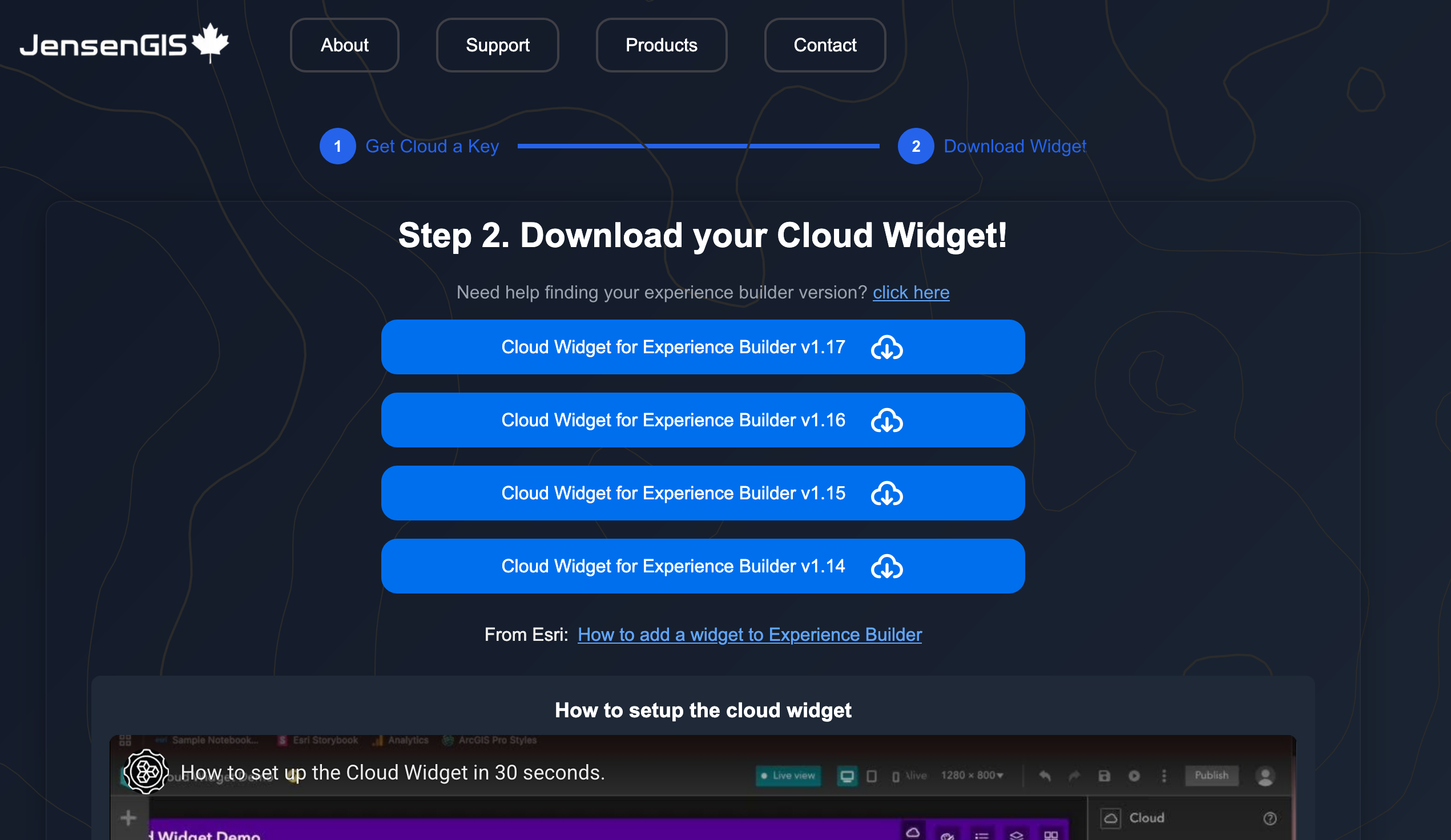Open the Cloud Widget setup video title
The height and width of the screenshot is (840, 1451).
[393, 773]
